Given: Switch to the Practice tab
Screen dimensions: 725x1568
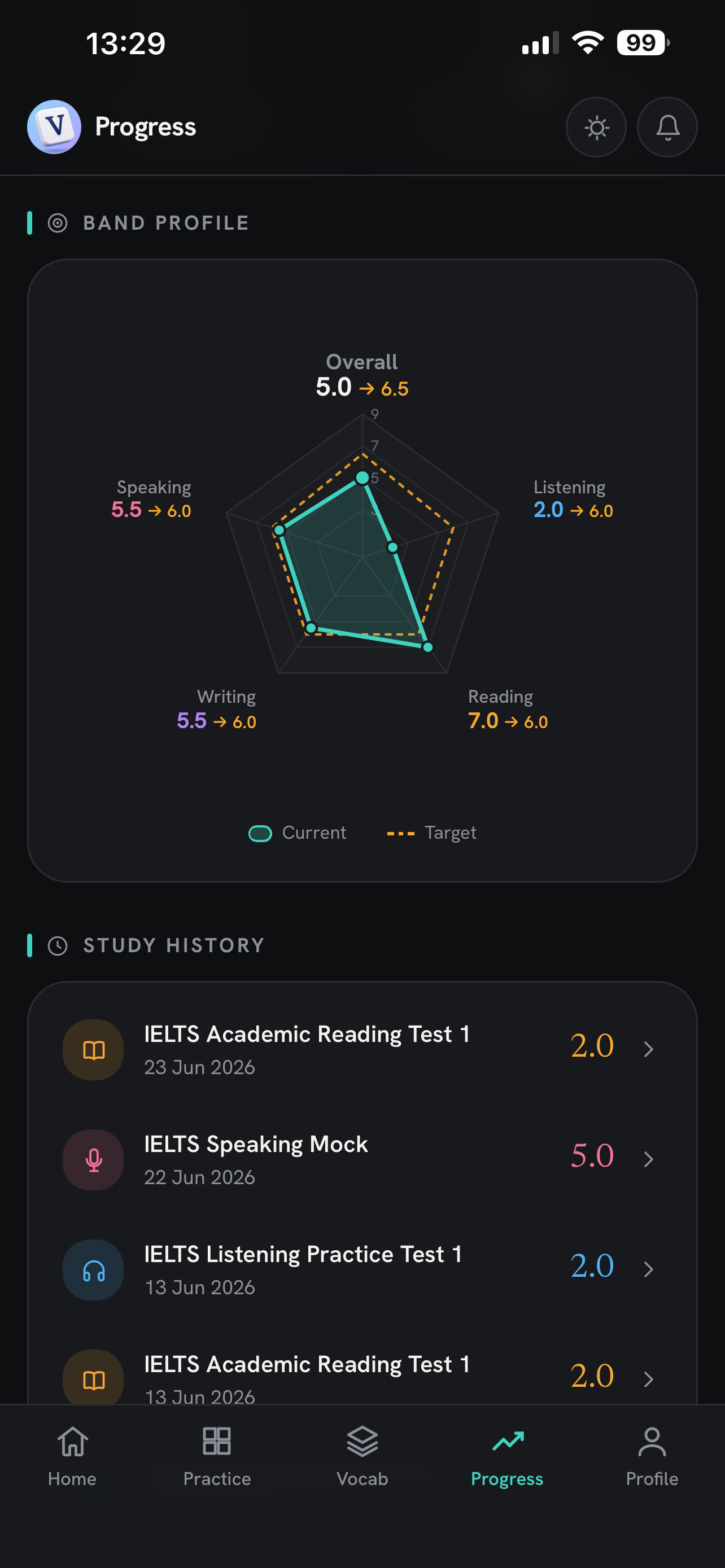Looking at the screenshot, I should (217, 1457).
